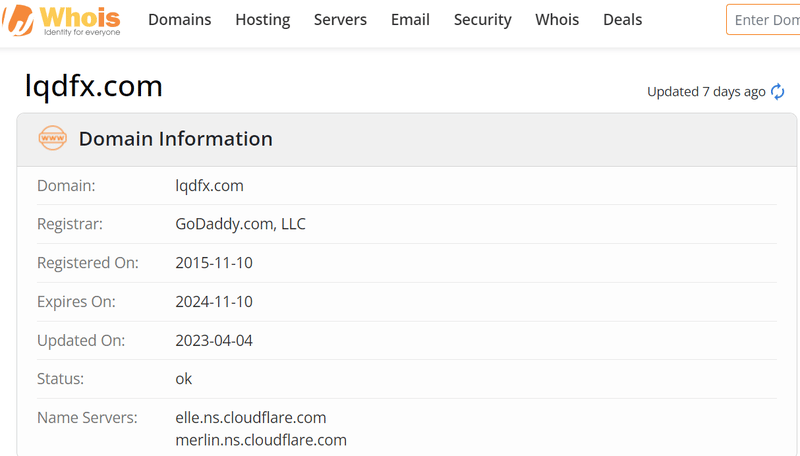Open the Deals page
This screenshot has height=456, width=800.
pos(622,19)
